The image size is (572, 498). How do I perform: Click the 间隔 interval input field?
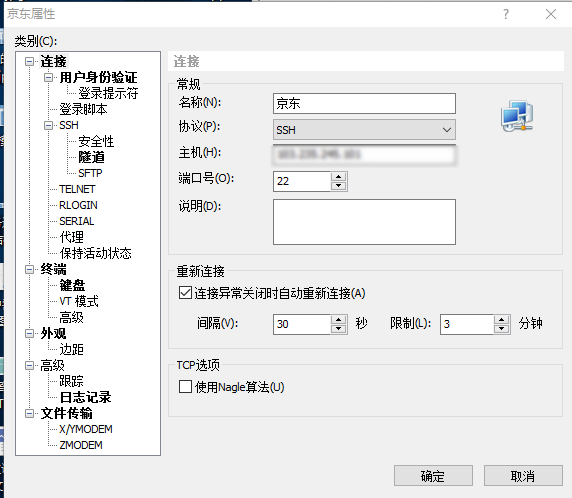point(302,324)
